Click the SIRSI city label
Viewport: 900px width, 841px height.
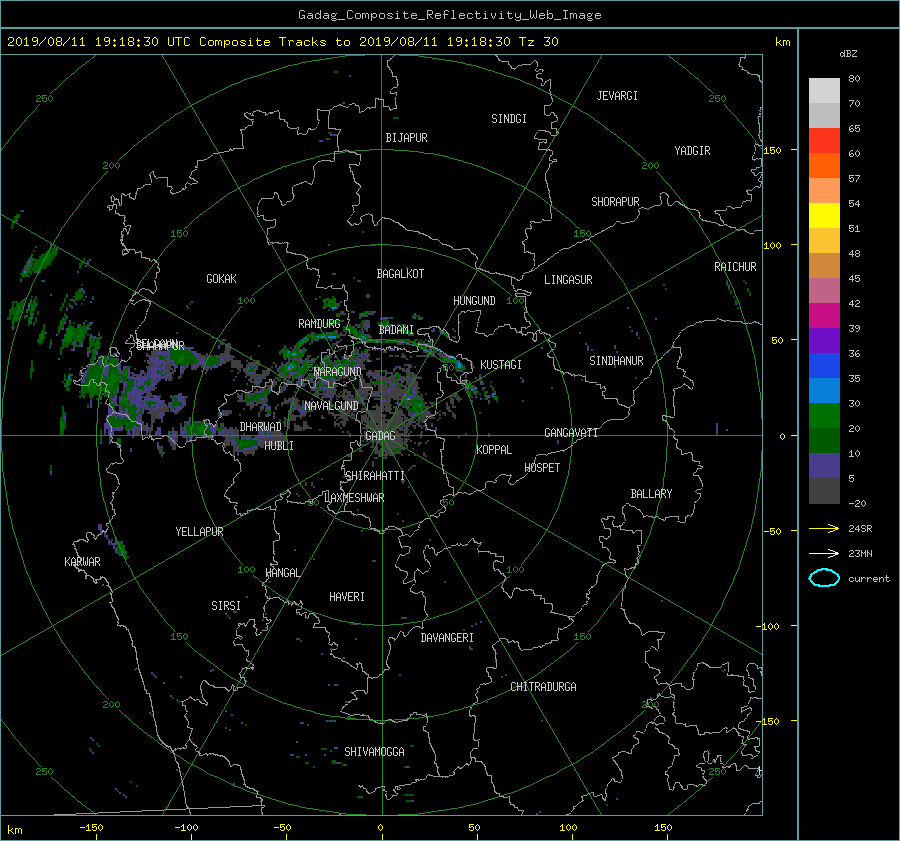(x=226, y=606)
